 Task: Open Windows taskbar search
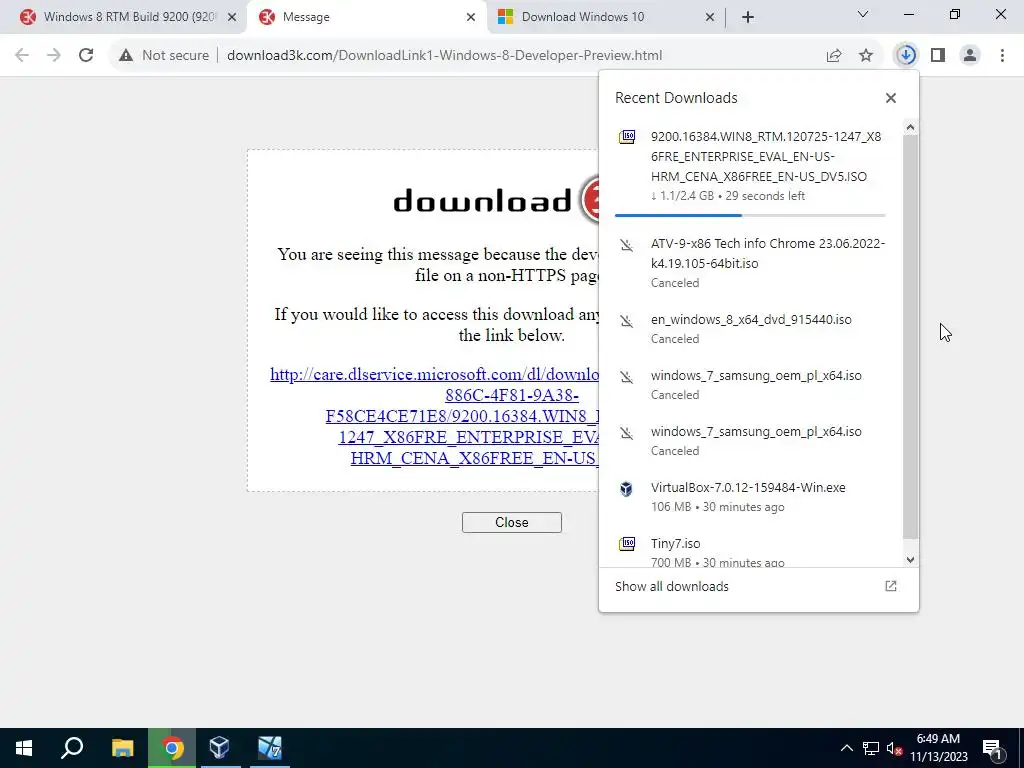(x=72, y=748)
